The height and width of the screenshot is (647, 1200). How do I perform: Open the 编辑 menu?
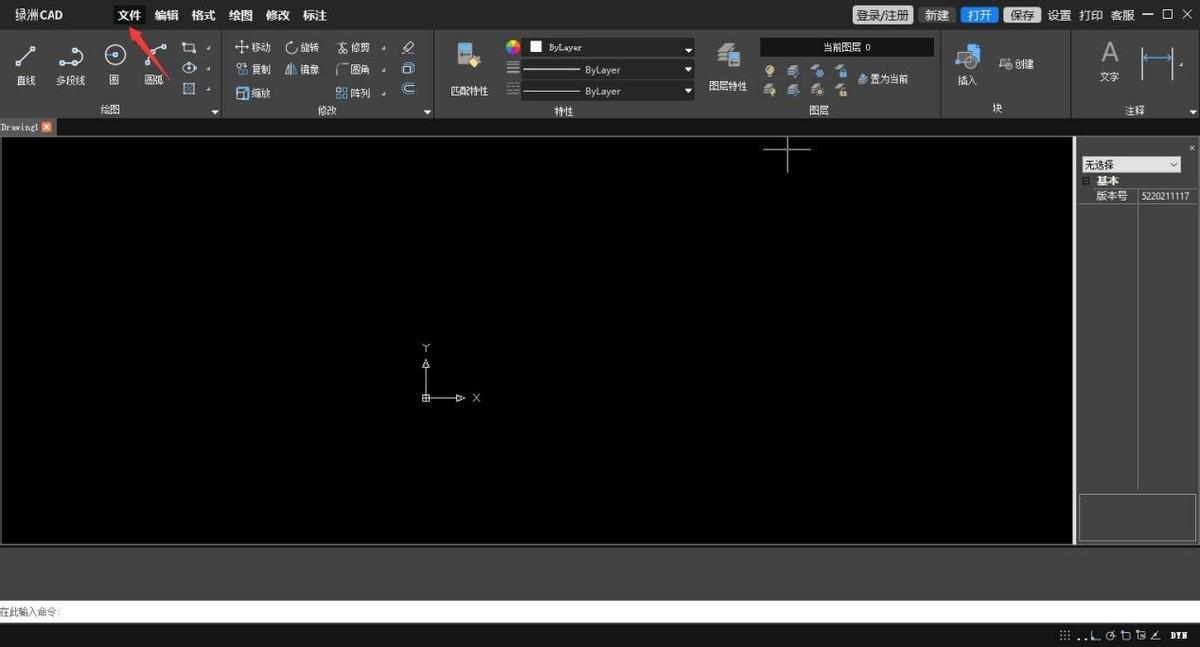point(166,15)
